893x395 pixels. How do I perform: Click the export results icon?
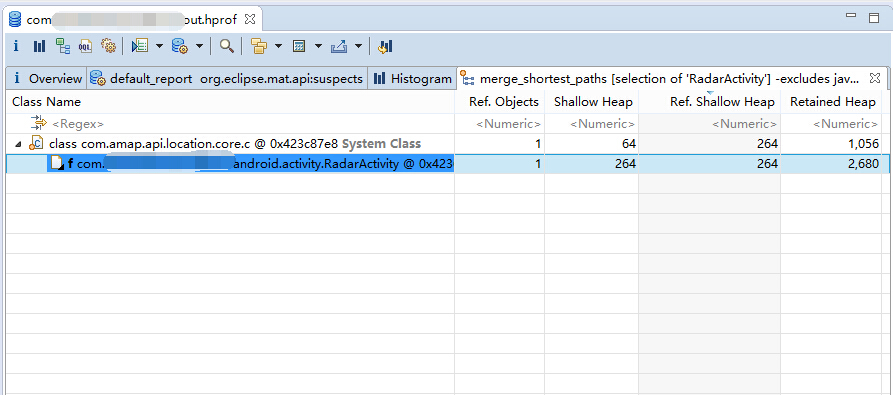click(x=339, y=46)
